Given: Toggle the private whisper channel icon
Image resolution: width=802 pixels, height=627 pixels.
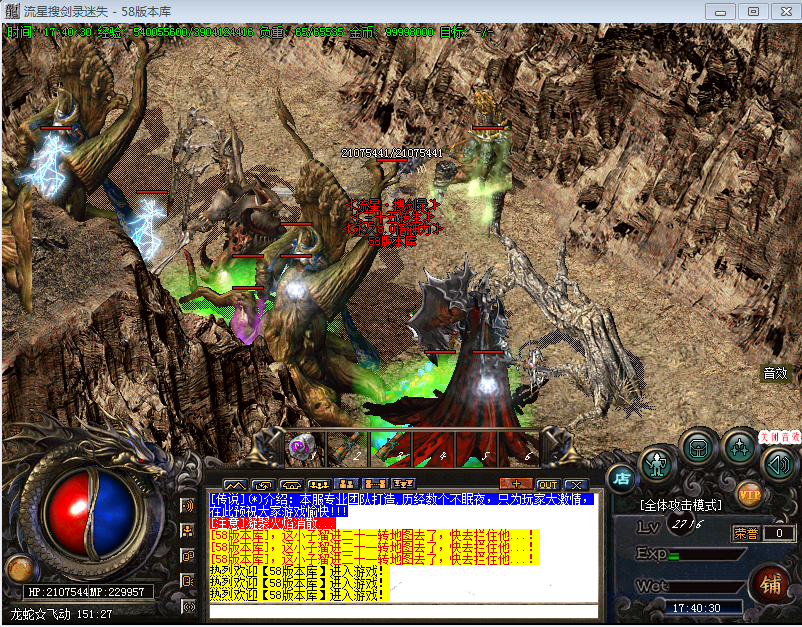Looking at the screenshot, I should click(187, 581).
